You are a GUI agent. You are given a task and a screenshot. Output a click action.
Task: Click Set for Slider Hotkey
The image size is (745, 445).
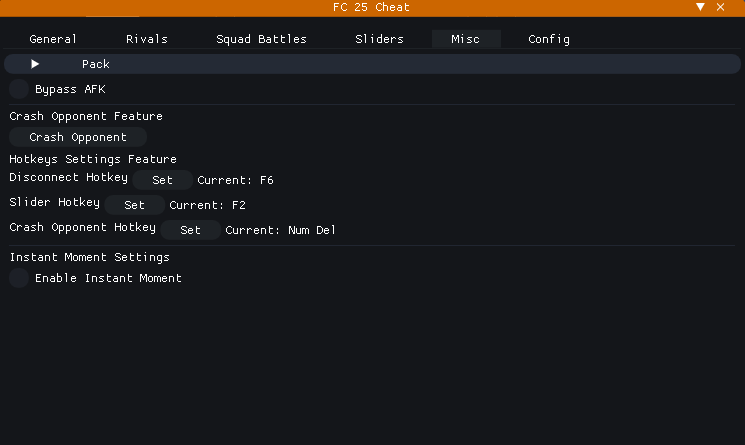pyautogui.click(x=134, y=205)
